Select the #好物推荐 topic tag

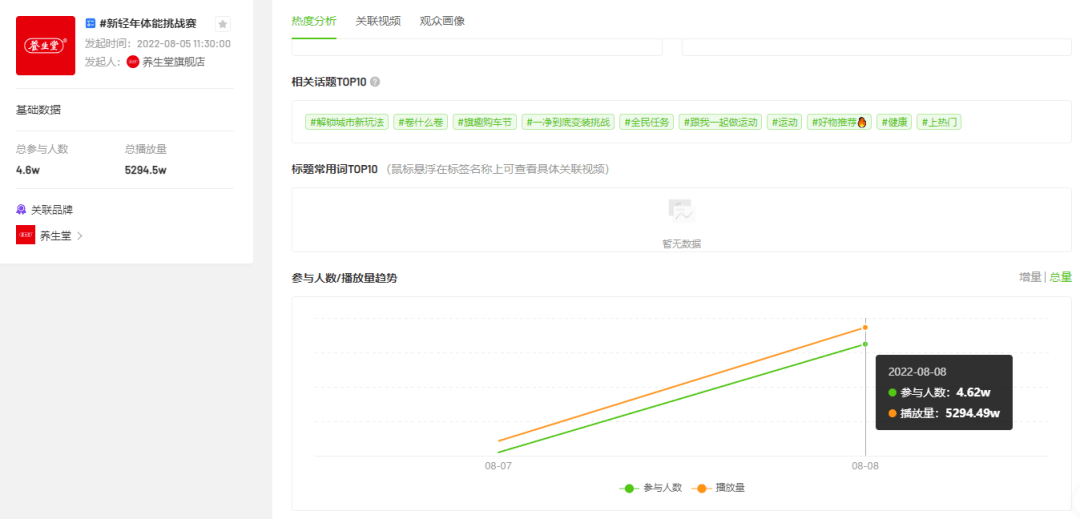[840, 123]
